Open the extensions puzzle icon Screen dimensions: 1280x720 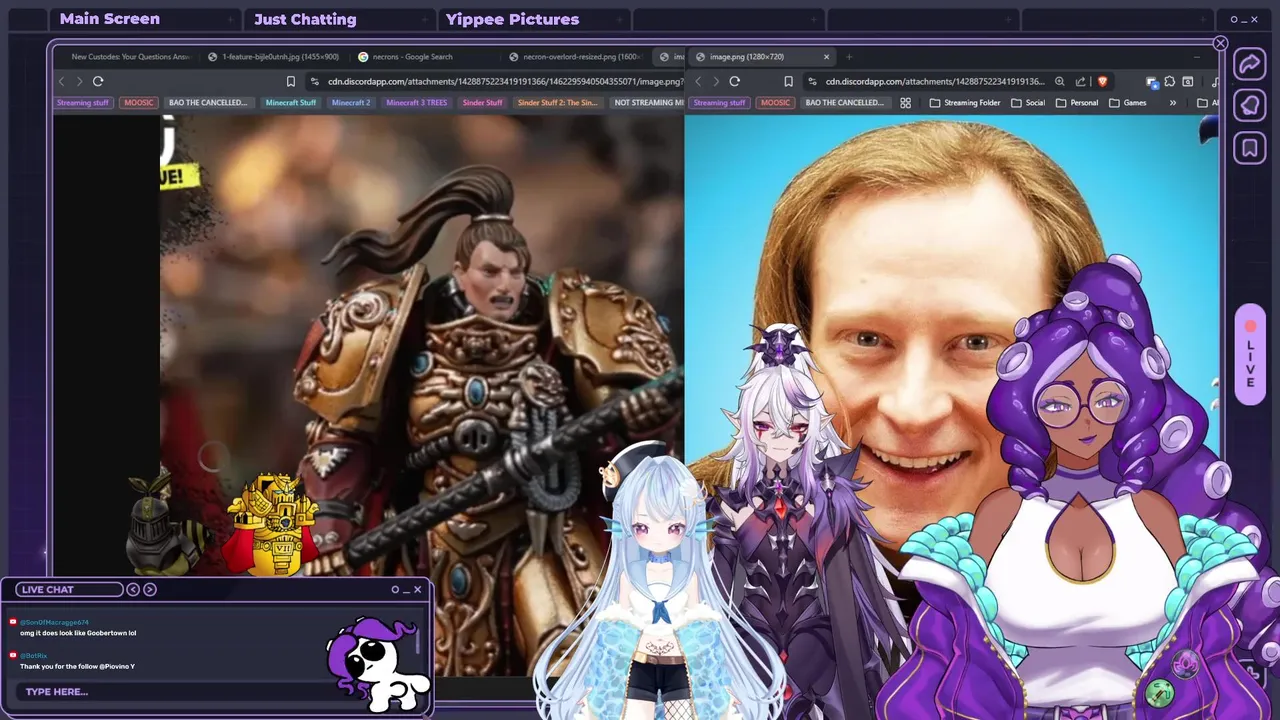coord(1169,82)
